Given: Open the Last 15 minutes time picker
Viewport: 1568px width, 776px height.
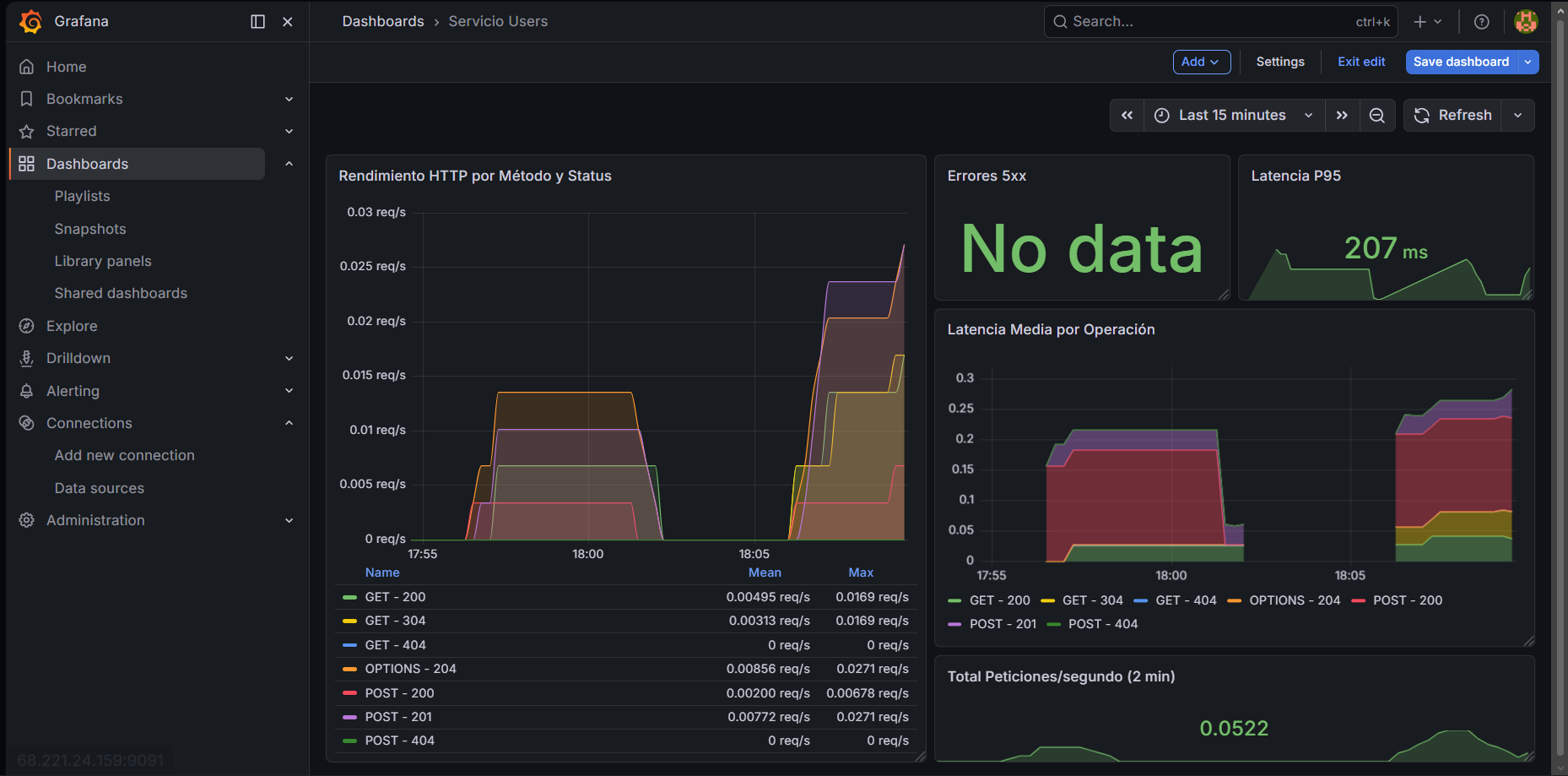Looking at the screenshot, I should pos(1234,116).
